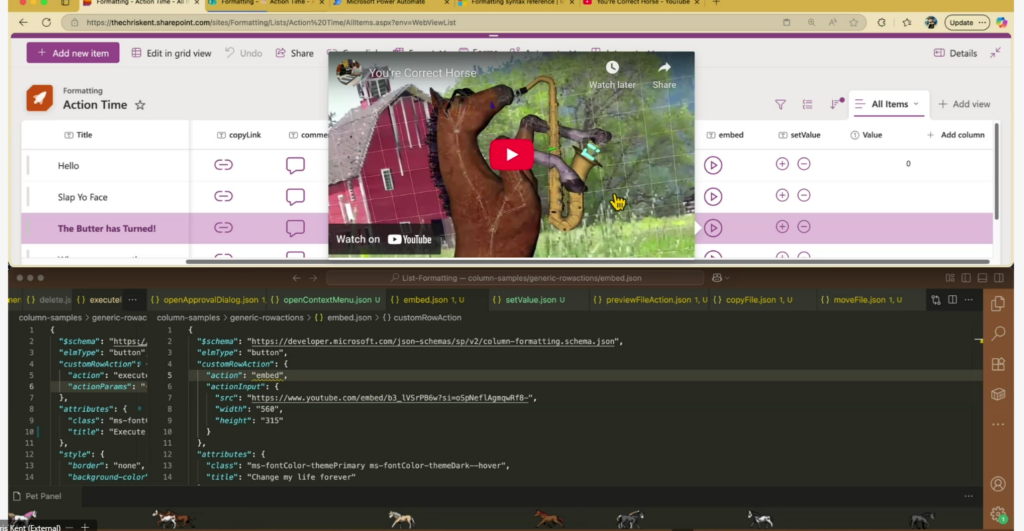This screenshot has width=1024, height=531.
Task: Toggle the VS Code bottom panel
Action: pyautogui.click(x=982, y=278)
